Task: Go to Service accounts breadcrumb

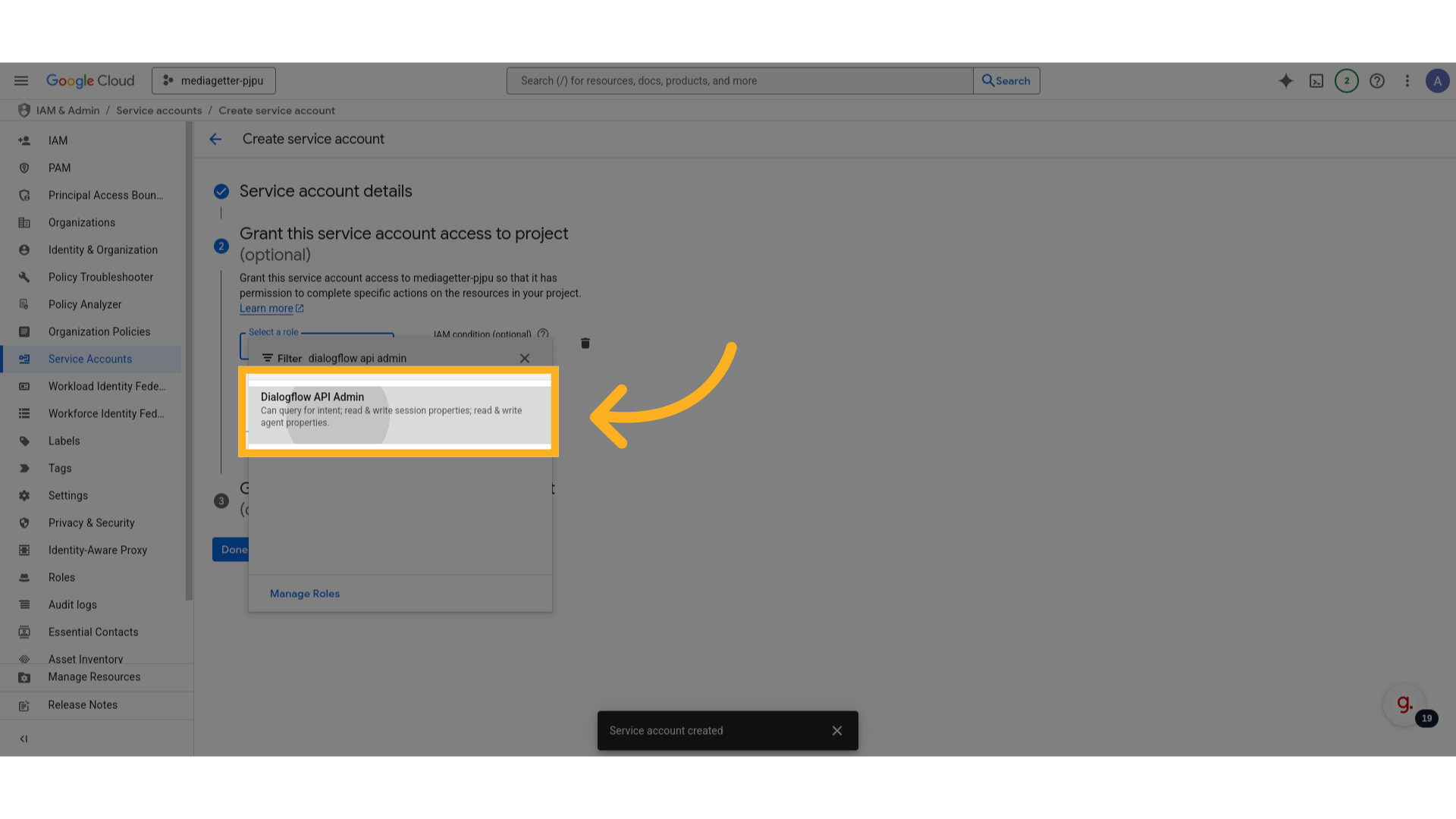Action: [158, 110]
